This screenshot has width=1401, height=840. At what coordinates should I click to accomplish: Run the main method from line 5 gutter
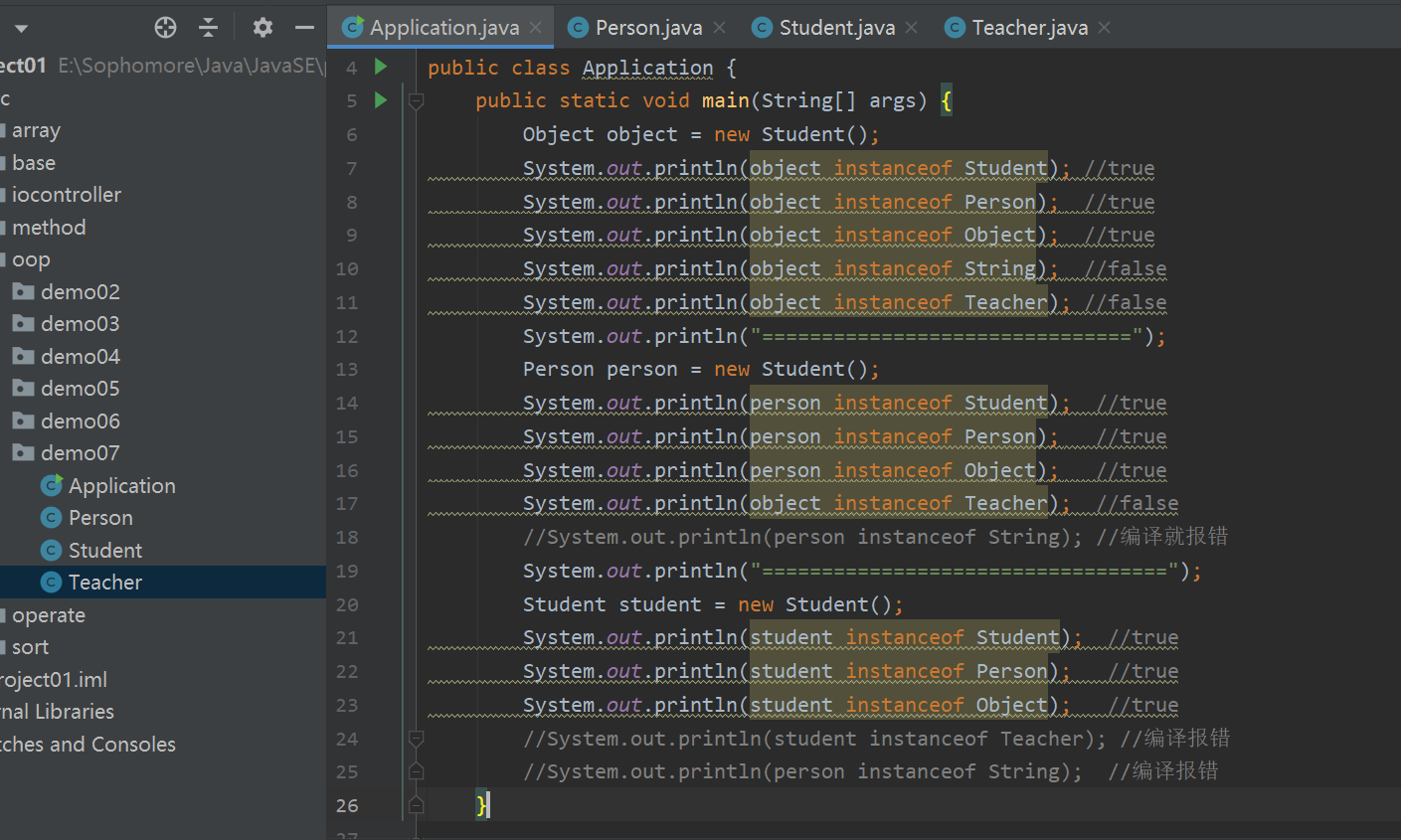(x=381, y=100)
